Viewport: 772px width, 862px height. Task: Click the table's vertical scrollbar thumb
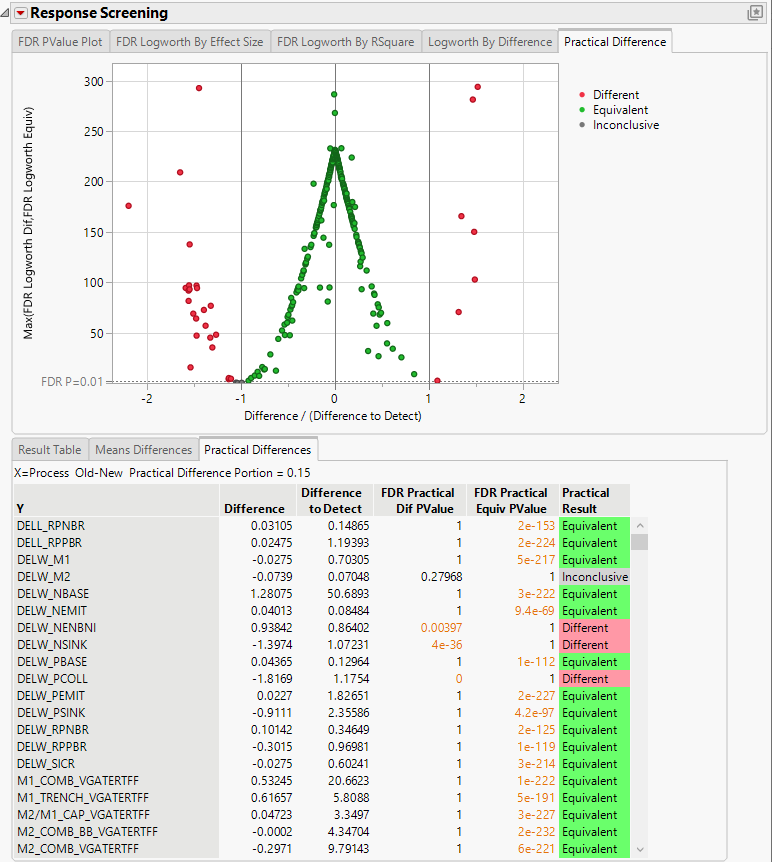pyautogui.click(x=640, y=542)
